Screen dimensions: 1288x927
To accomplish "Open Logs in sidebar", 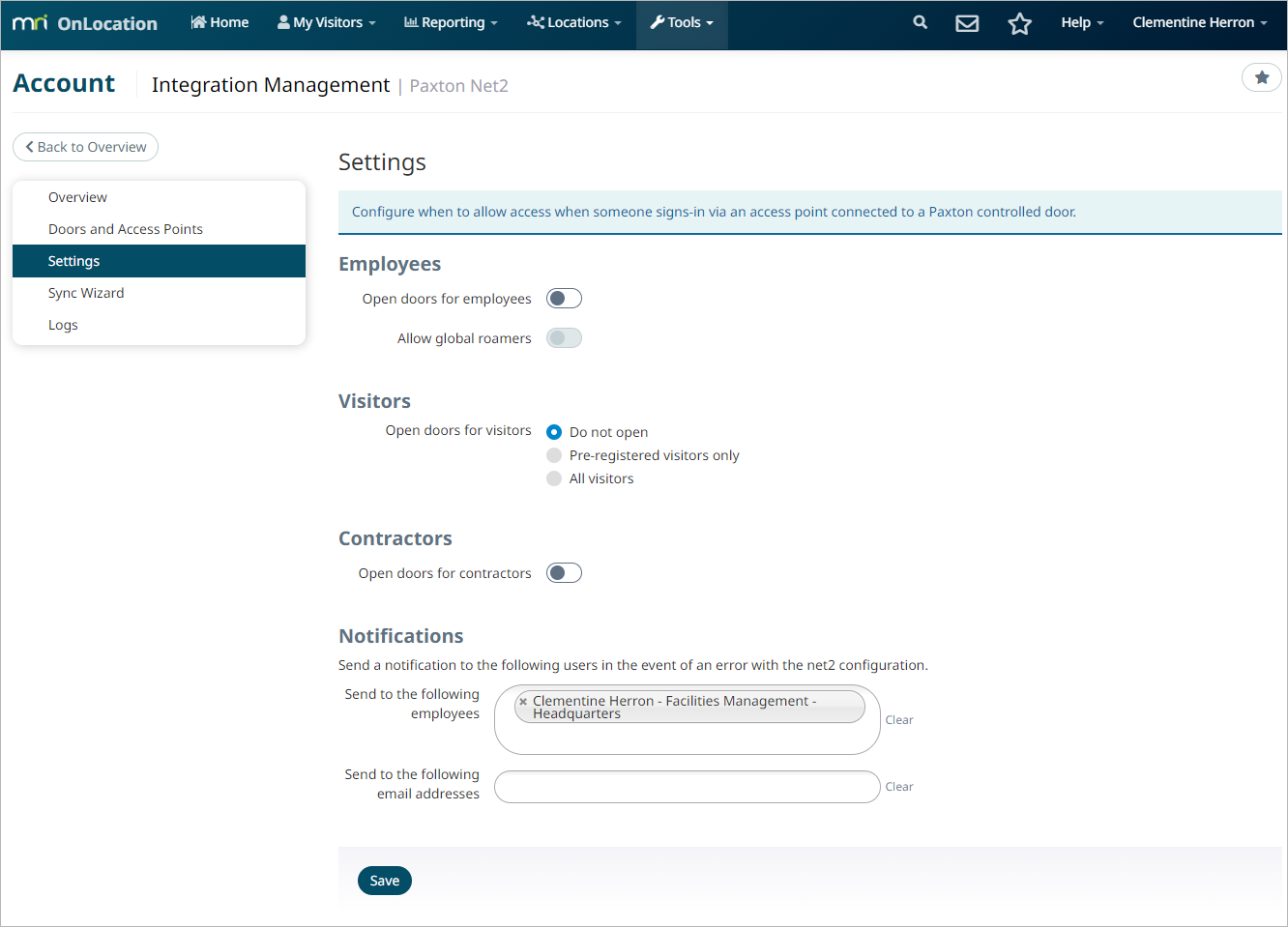I will coord(159,325).
